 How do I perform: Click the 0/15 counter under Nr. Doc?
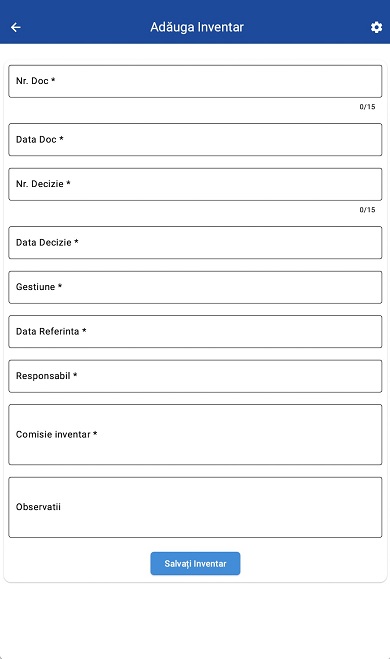coord(367,107)
